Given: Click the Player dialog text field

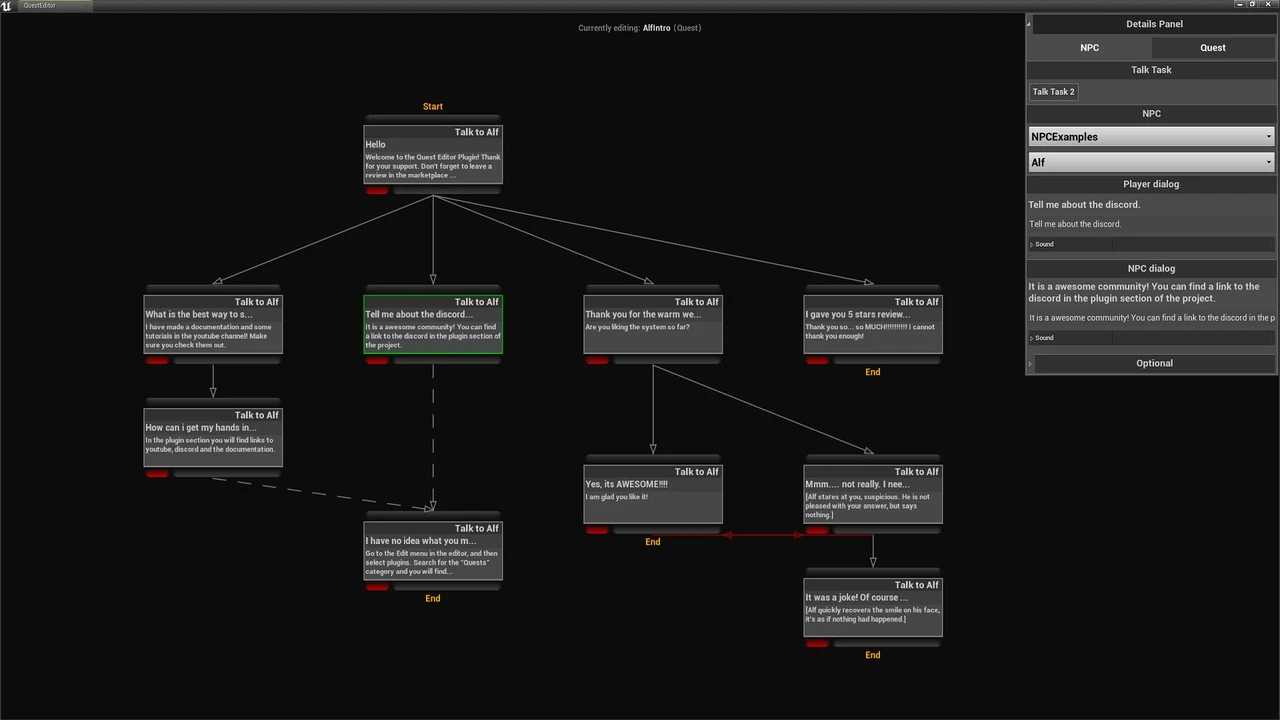Looking at the screenshot, I should click(x=1151, y=224).
